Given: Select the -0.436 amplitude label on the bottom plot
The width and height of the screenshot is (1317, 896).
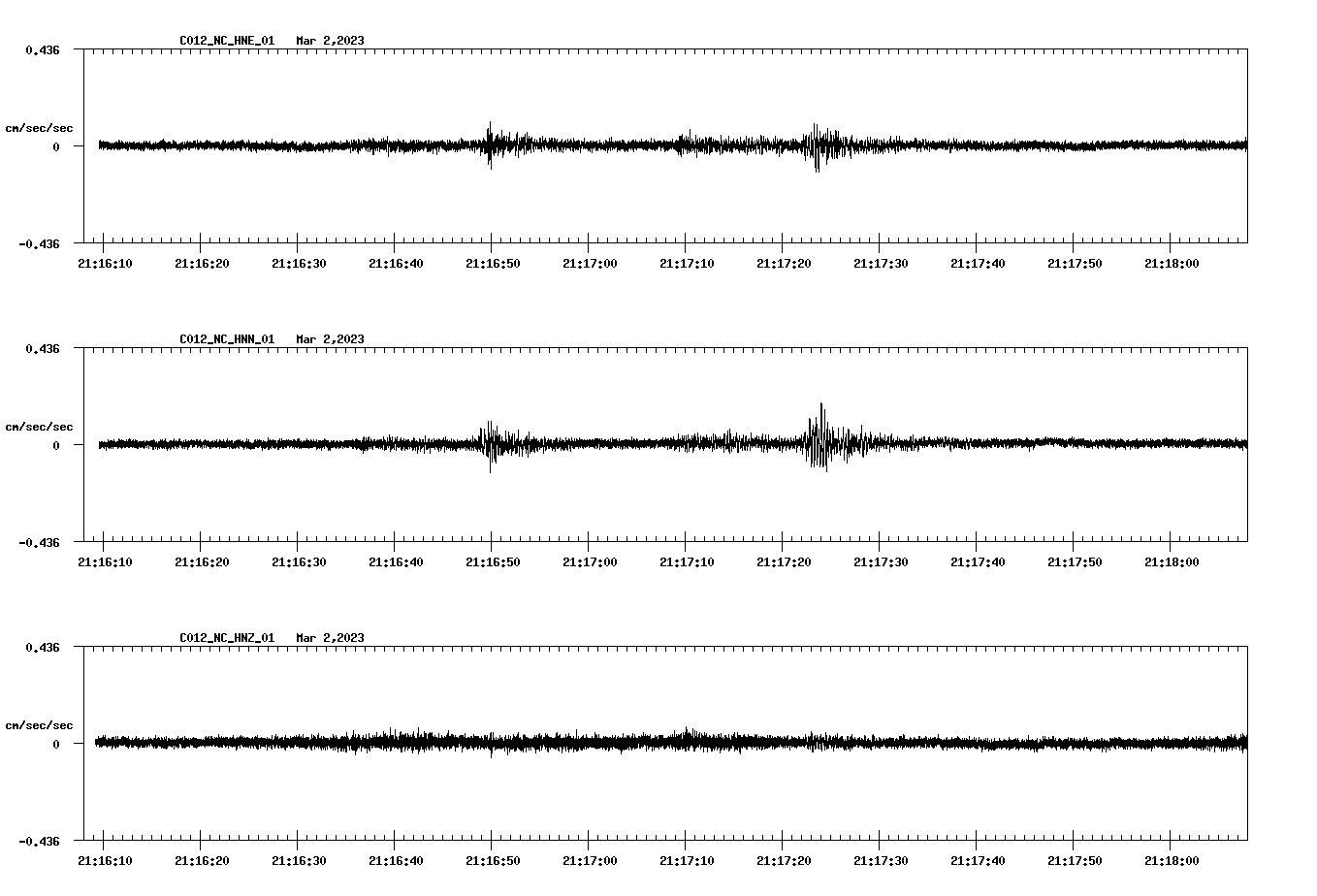Looking at the screenshot, I should 39,843.
